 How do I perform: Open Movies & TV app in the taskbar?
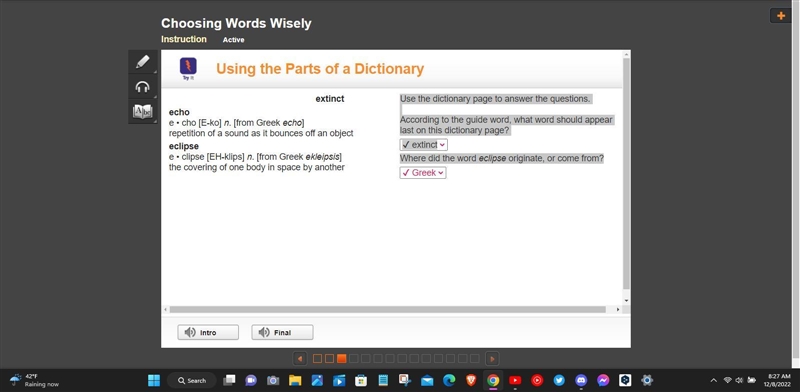(339, 380)
